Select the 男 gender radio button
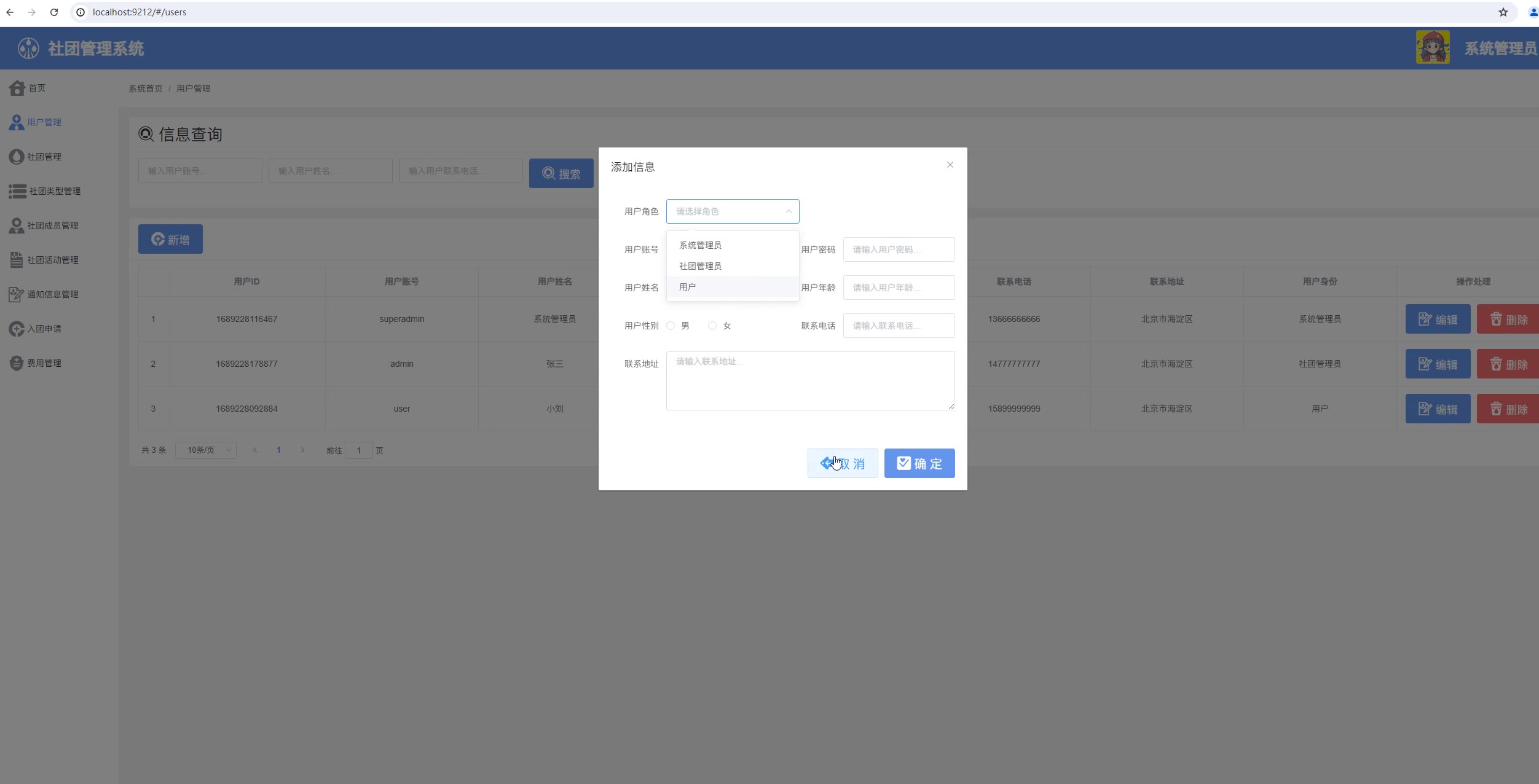1539x784 pixels. point(671,326)
